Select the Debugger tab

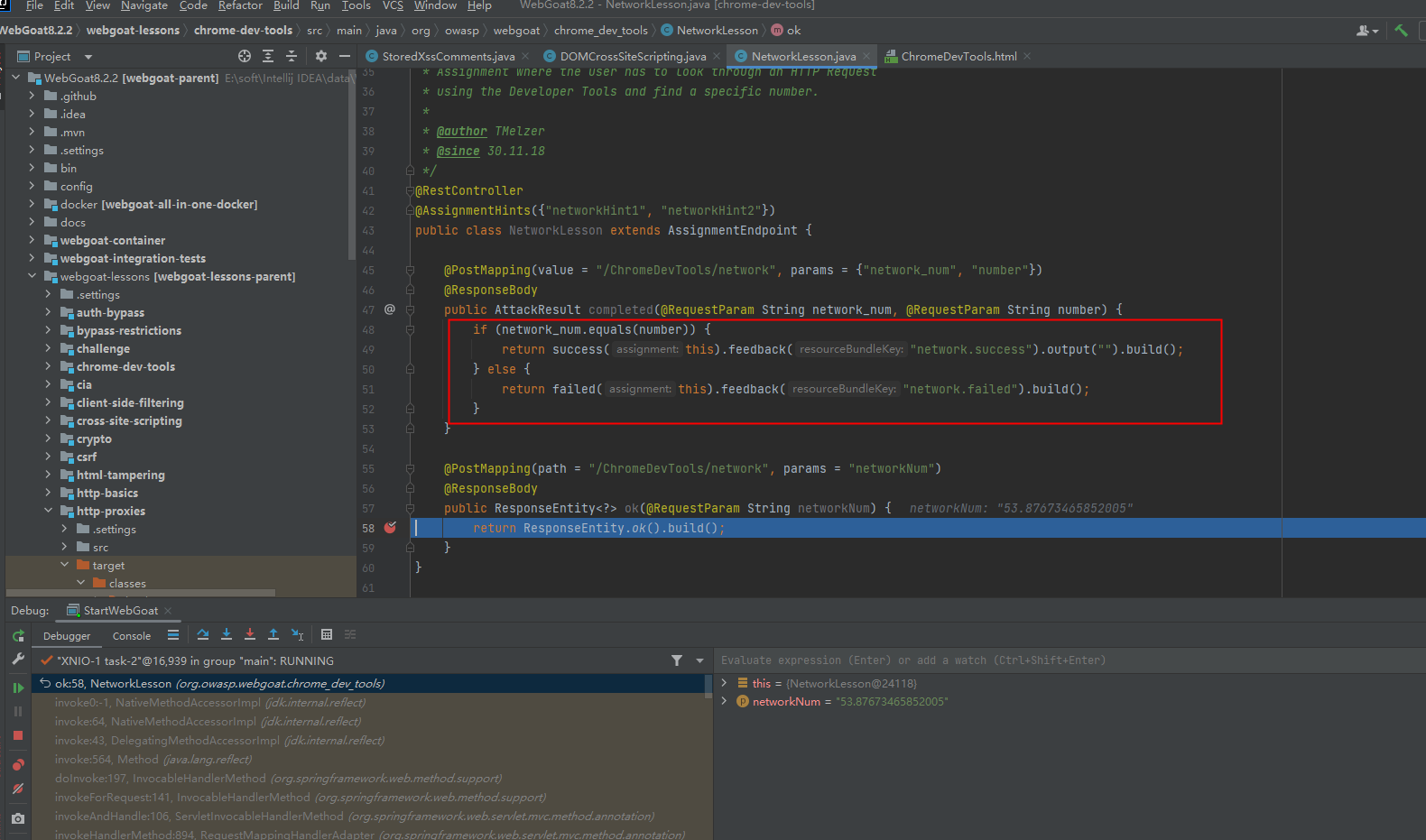click(x=67, y=636)
